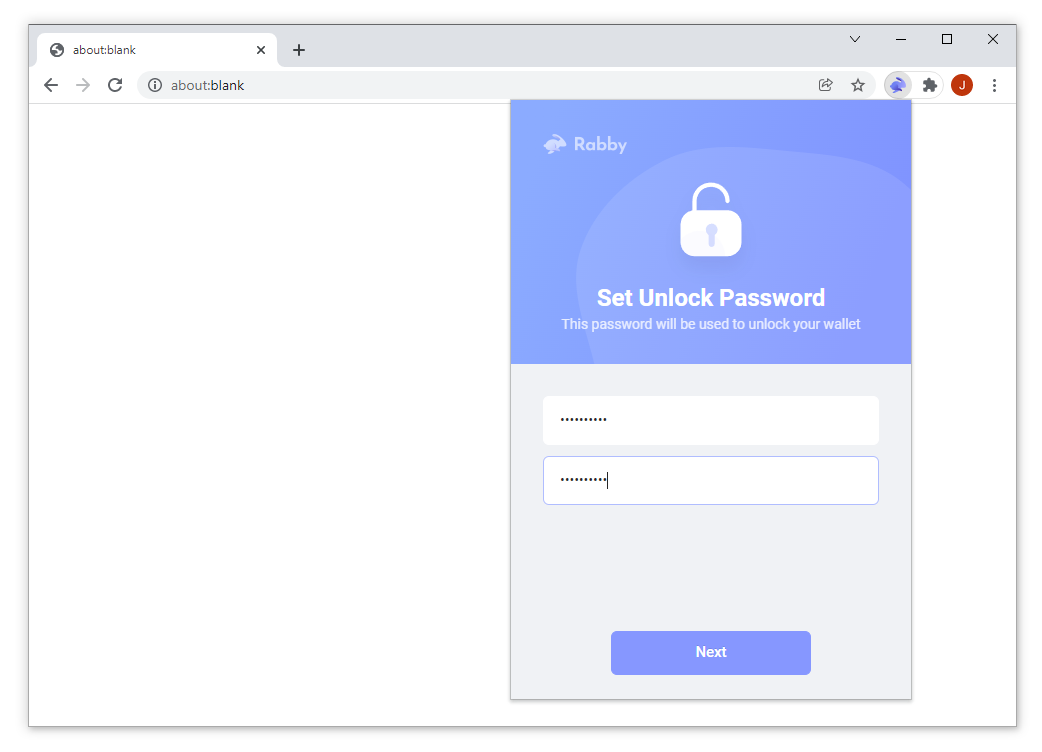Go back to previous page
Screen dimensions: 1042x752
pos(51,85)
